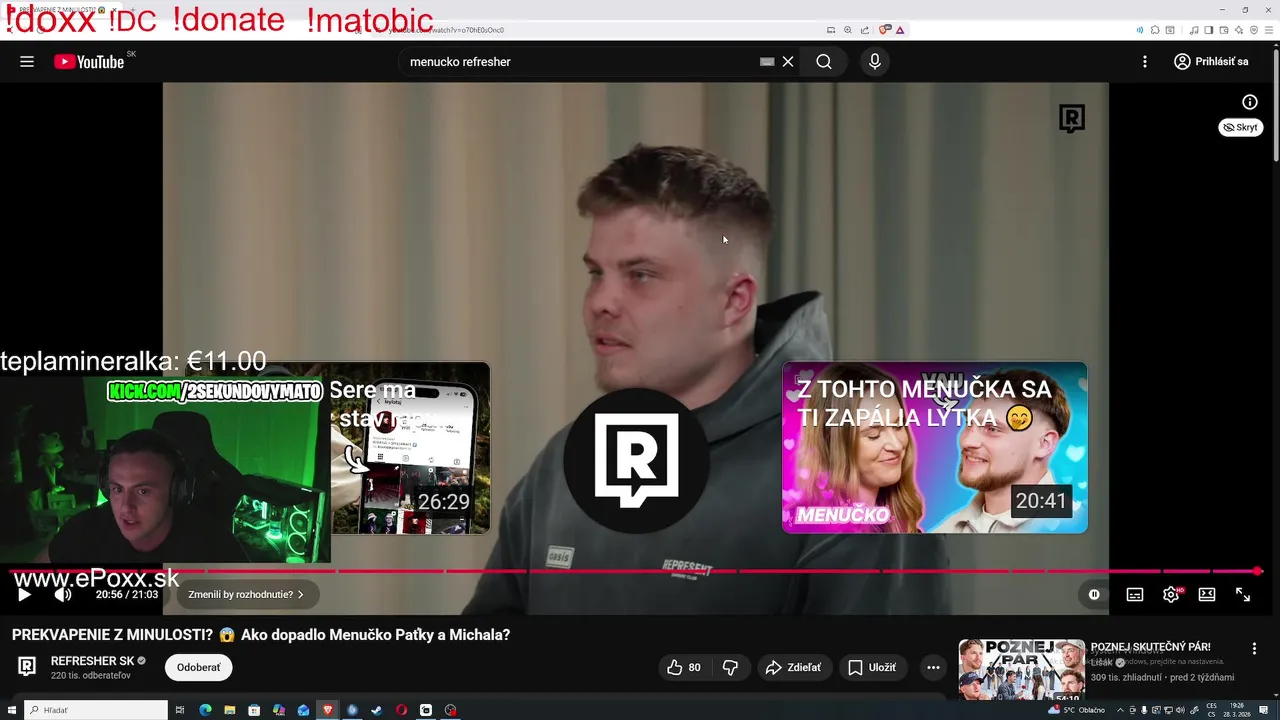The width and height of the screenshot is (1280, 720).
Task: Share the video with 'Zdieľať'
Action: [793, 667]
